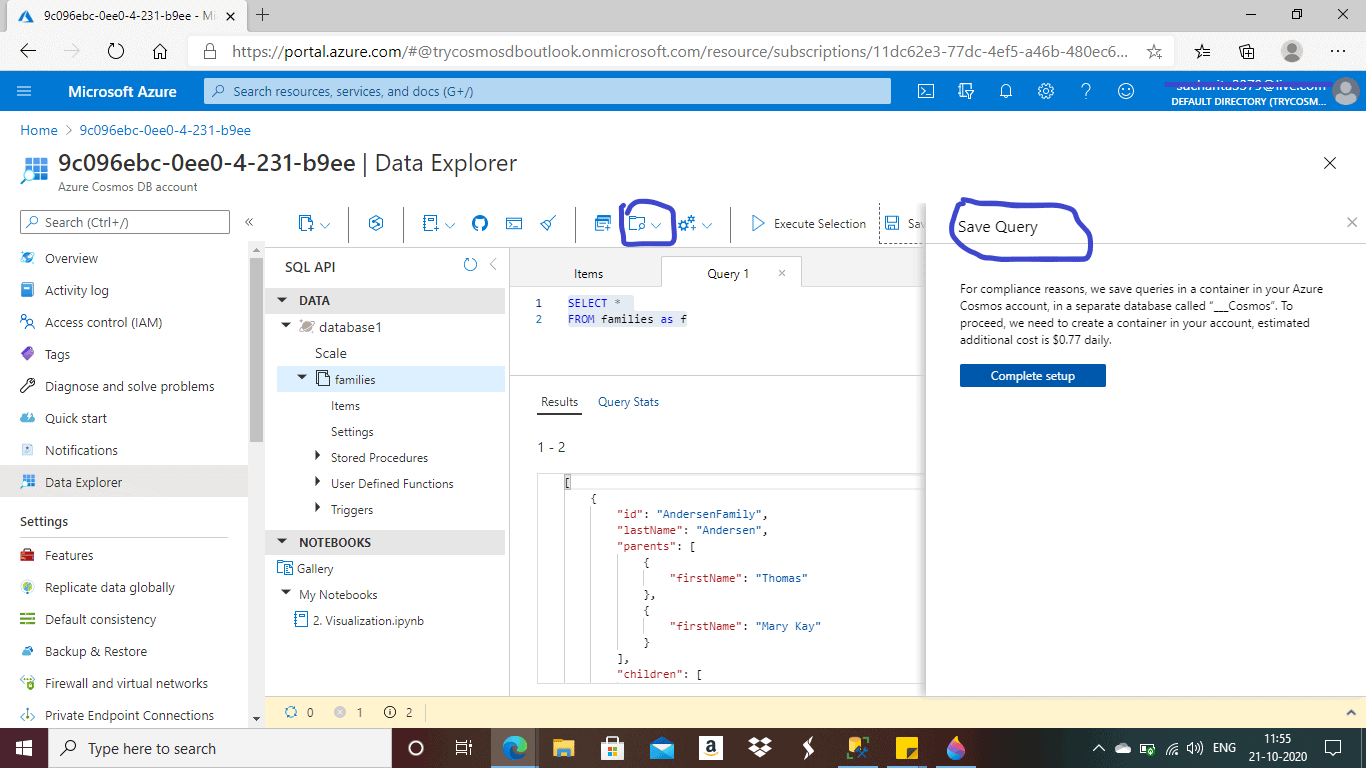Open the Azure notifications bell
The width and height of the screenshot is (1366, 768).
(x=1006, y=91)
